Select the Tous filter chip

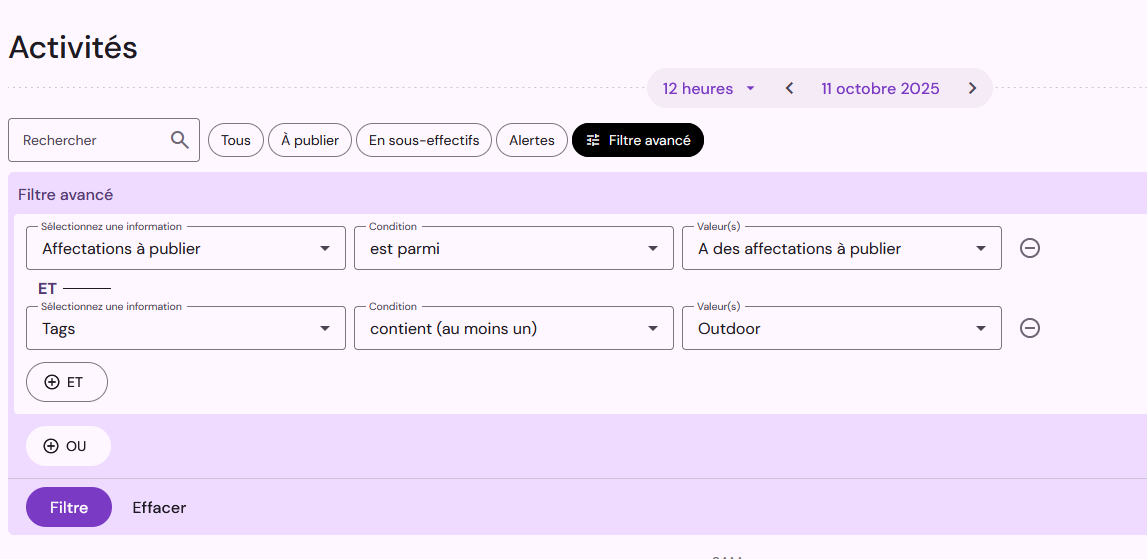[236, 140]
